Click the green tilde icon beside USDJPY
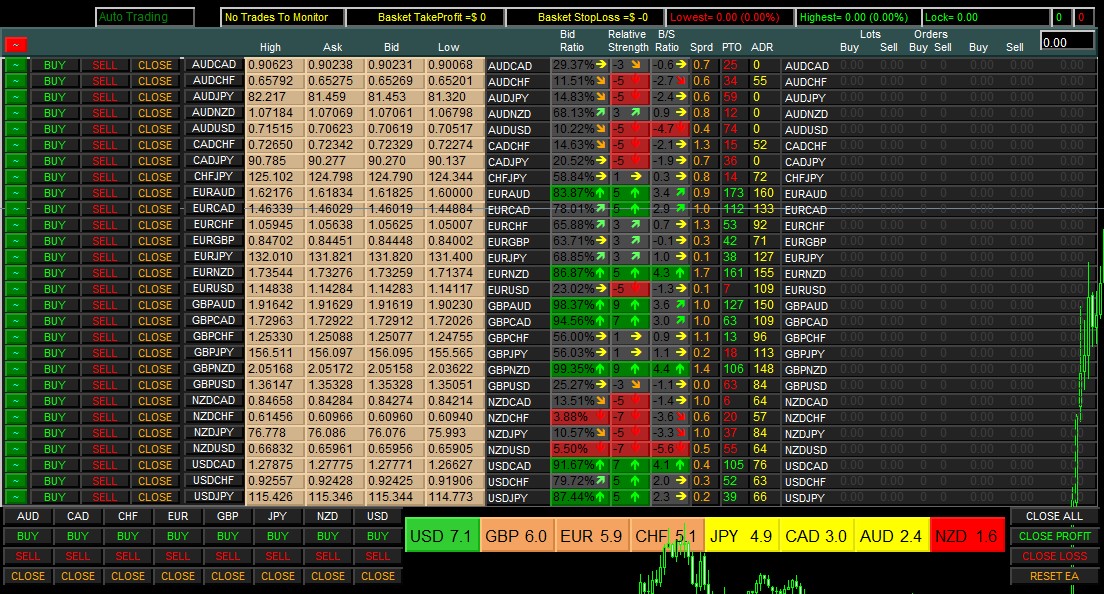1104x594 pixels. (15, 497)
